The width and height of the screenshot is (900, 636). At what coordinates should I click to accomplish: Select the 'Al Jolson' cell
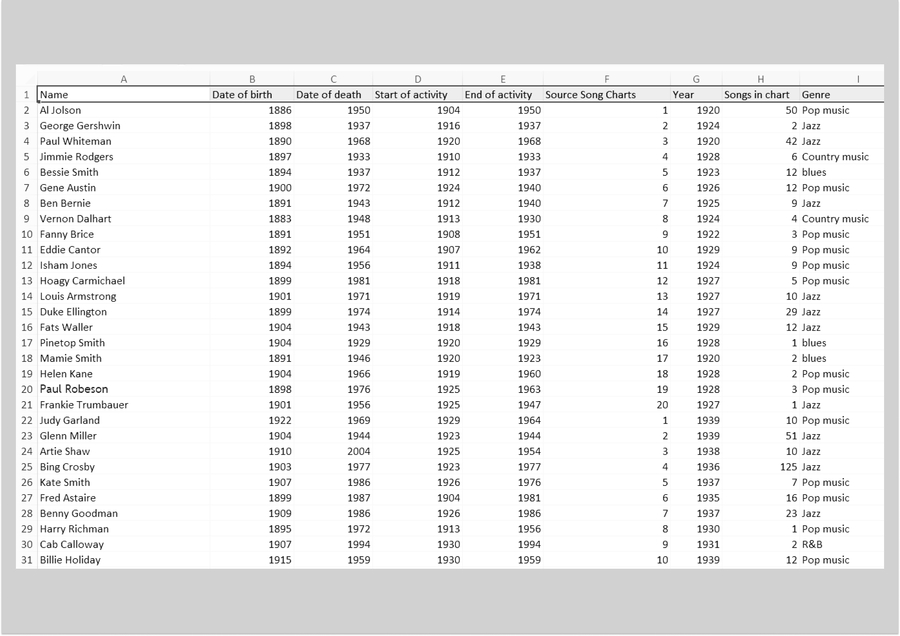click(x=123, y=110)
